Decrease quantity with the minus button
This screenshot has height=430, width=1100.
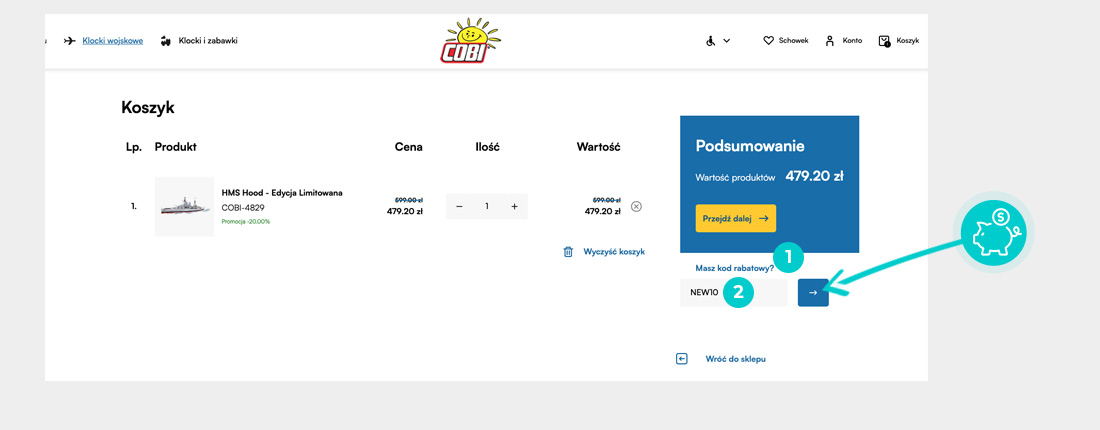pyautogui.click(x=459, y=207)
